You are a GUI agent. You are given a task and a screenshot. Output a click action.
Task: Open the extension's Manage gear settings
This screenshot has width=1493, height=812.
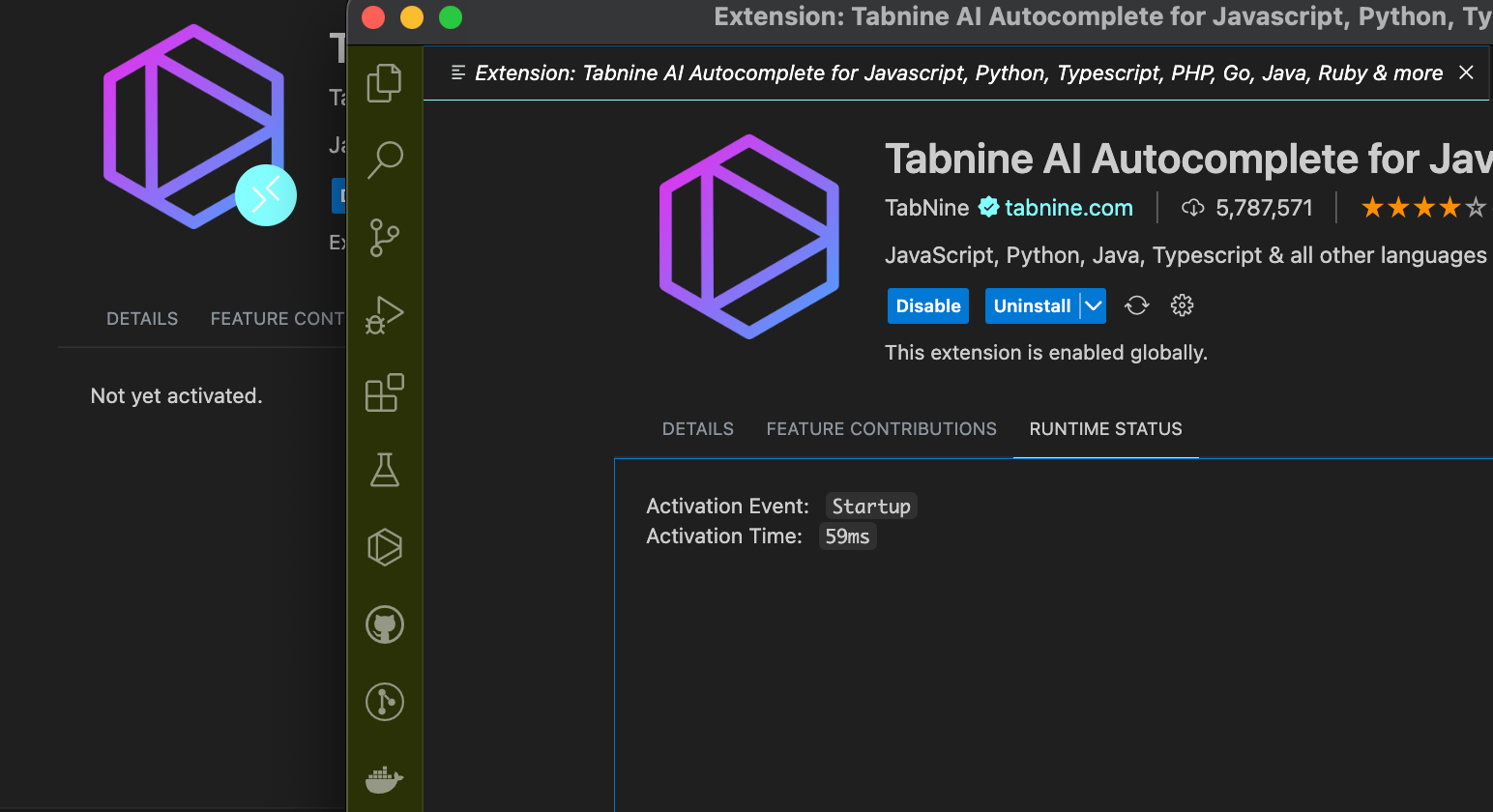(x=1182, y=304)
